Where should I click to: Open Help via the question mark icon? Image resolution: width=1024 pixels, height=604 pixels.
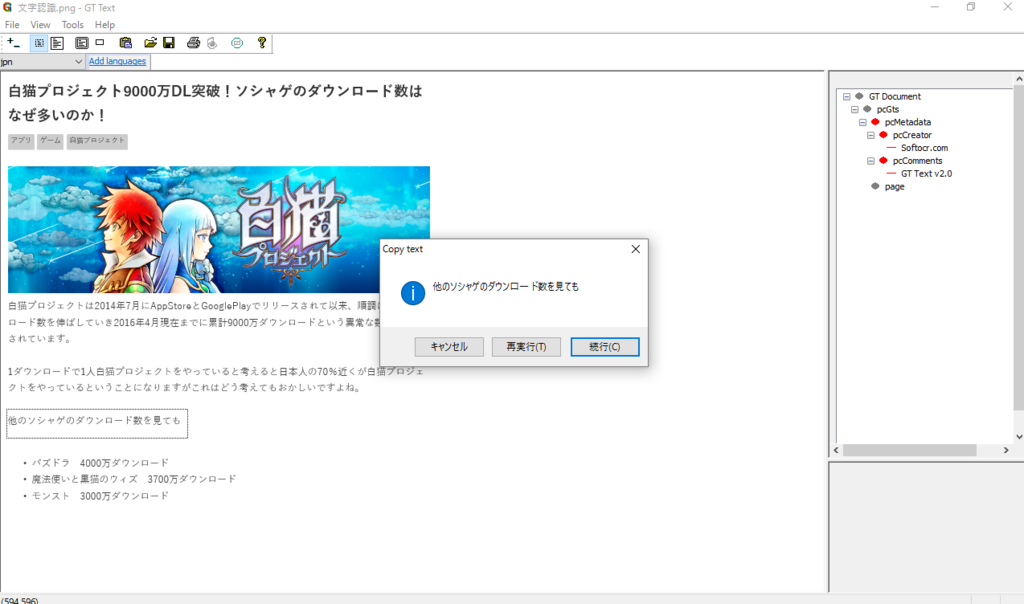pos(260,43)
